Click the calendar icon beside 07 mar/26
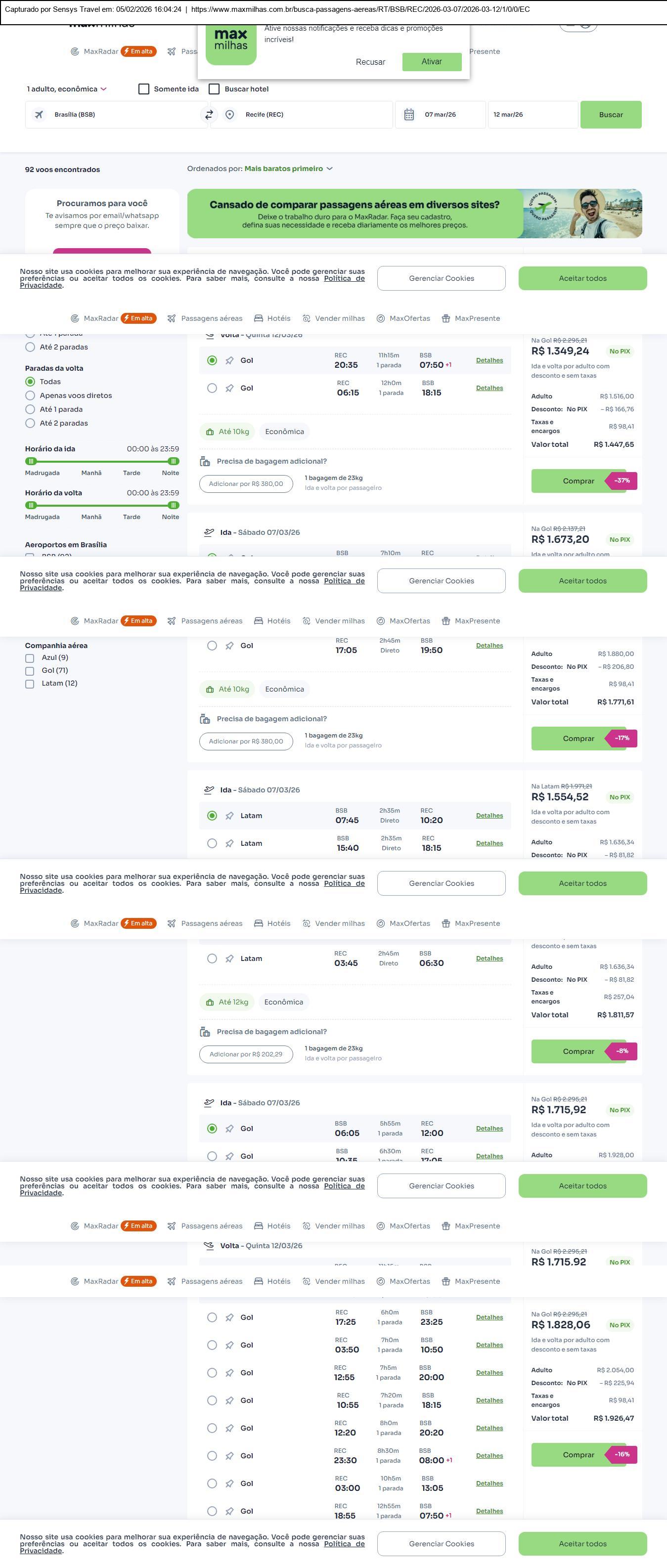Viewport: 667px width, 1568px height. (409, 114)
